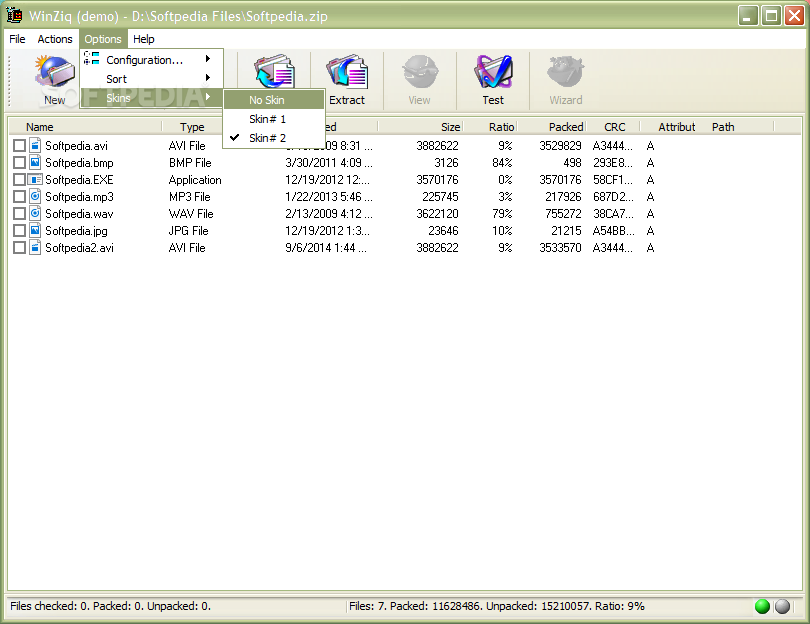Open the Options menu
The height and width of the screenshot is (624, 810).
point(103,39)
